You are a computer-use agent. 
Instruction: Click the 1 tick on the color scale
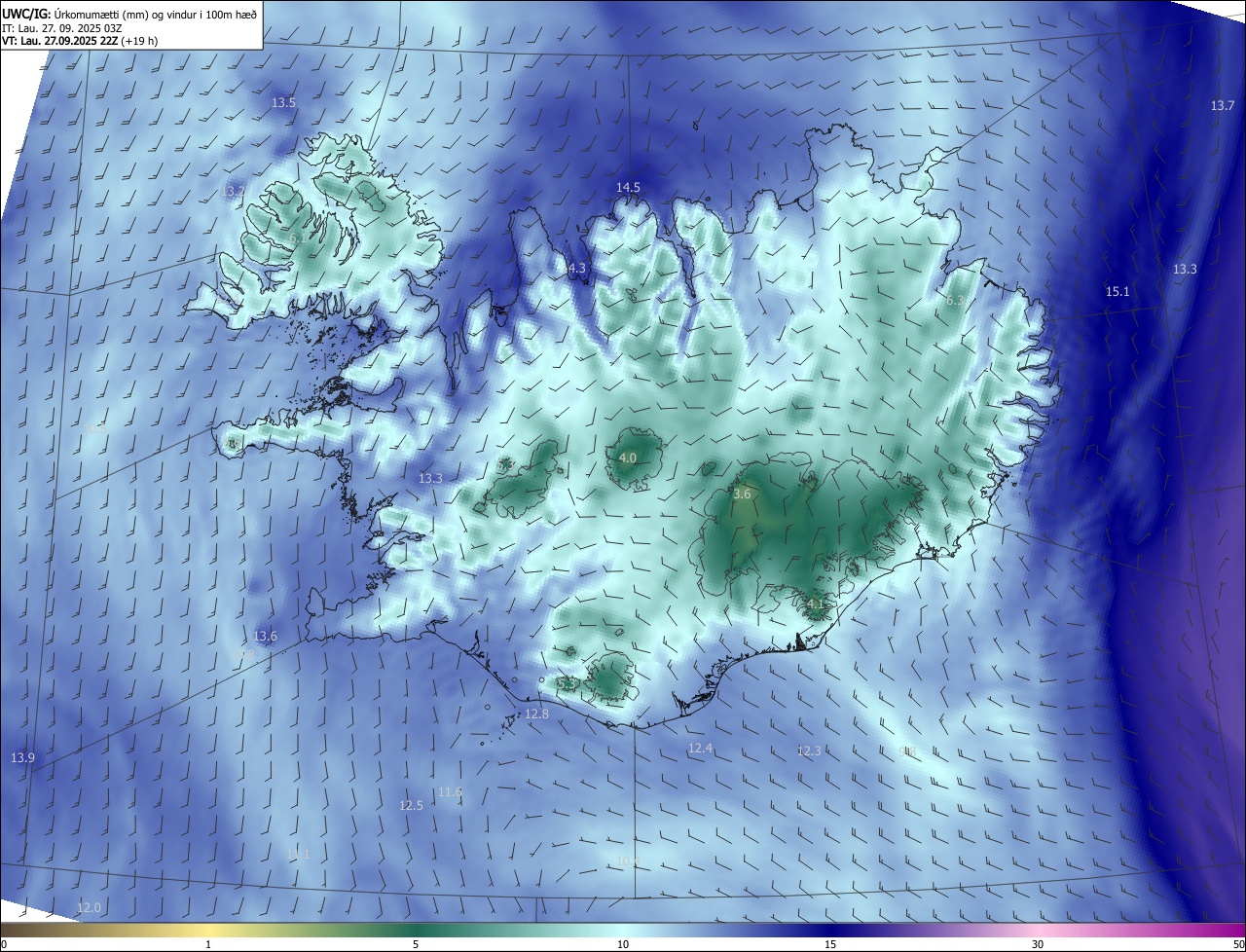(x=208, y=944)
